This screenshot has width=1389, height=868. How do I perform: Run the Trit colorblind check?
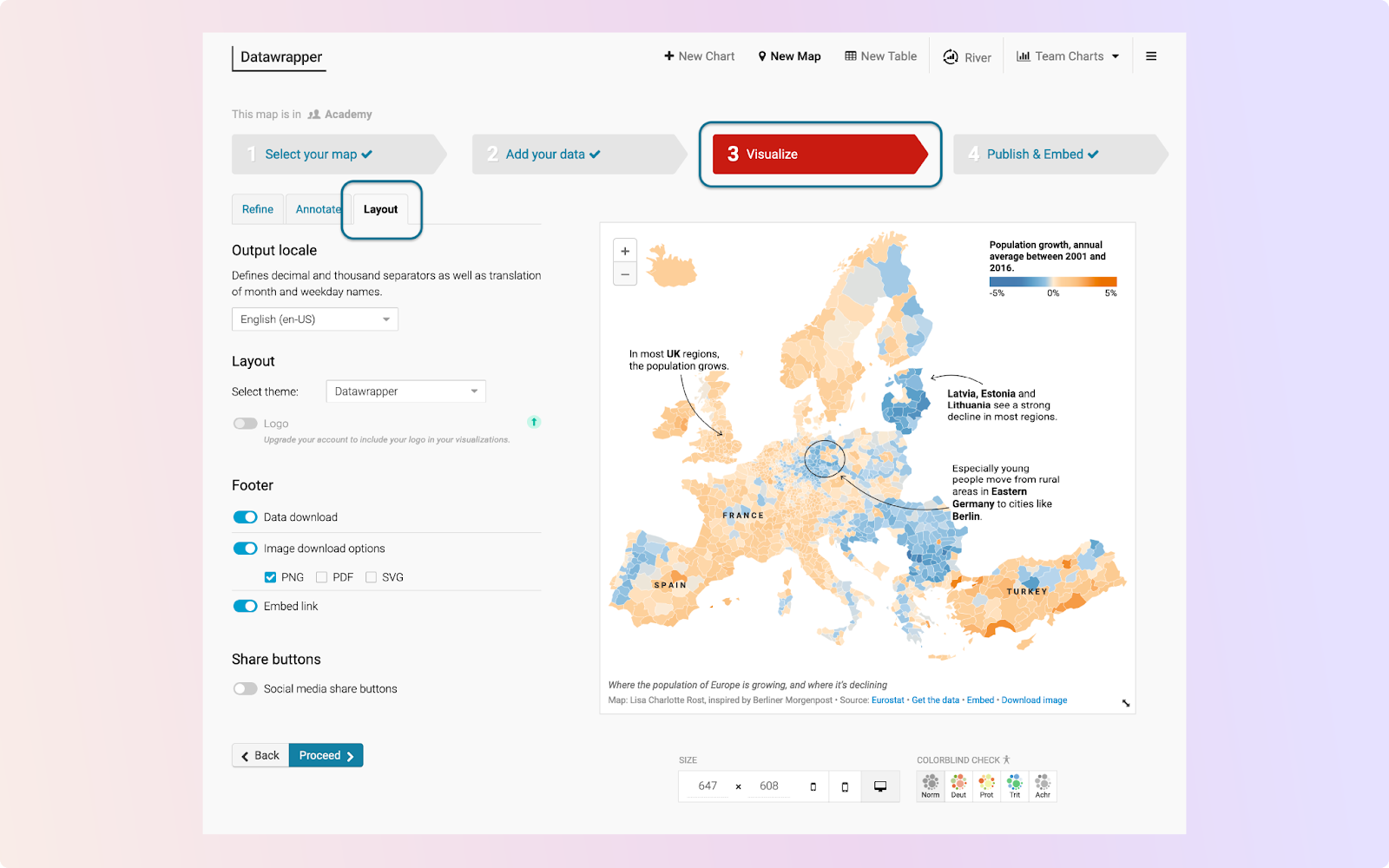[1014, 786]
